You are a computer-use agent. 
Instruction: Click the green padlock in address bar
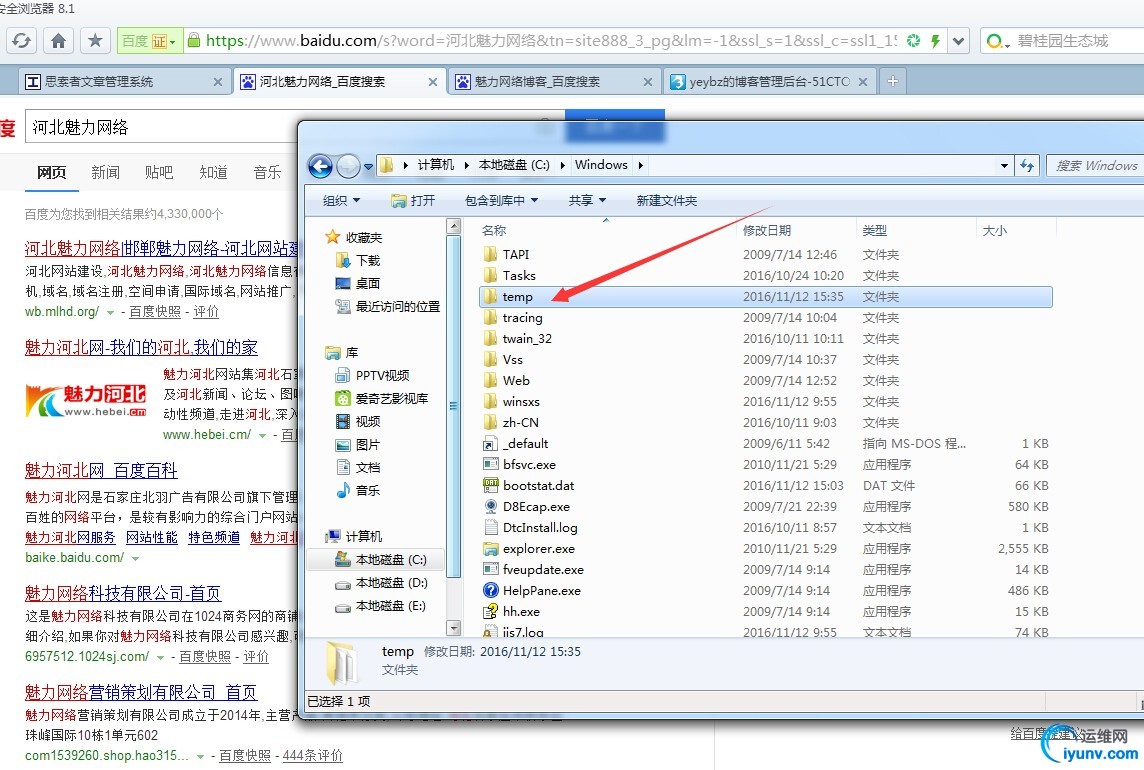pos(193,40)
